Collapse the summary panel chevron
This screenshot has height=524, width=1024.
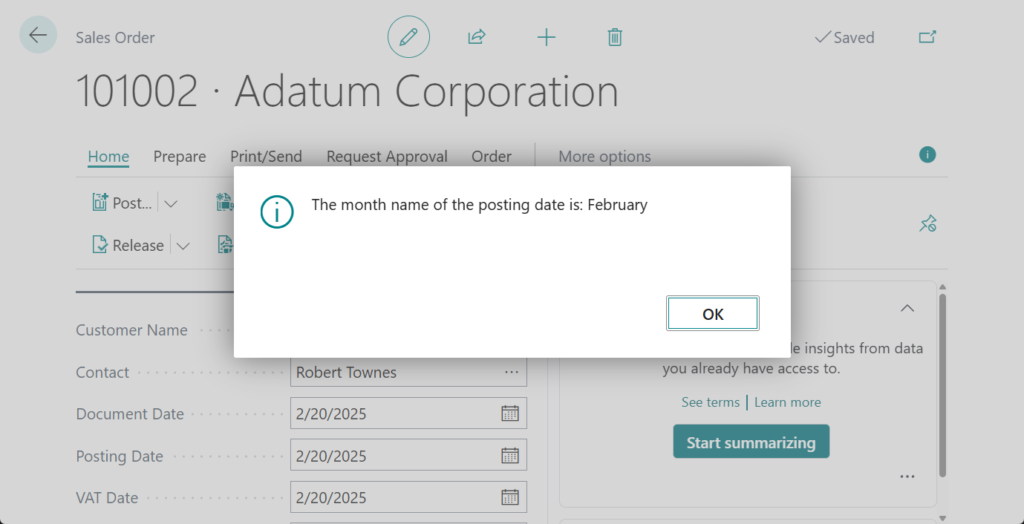[907, 308]
